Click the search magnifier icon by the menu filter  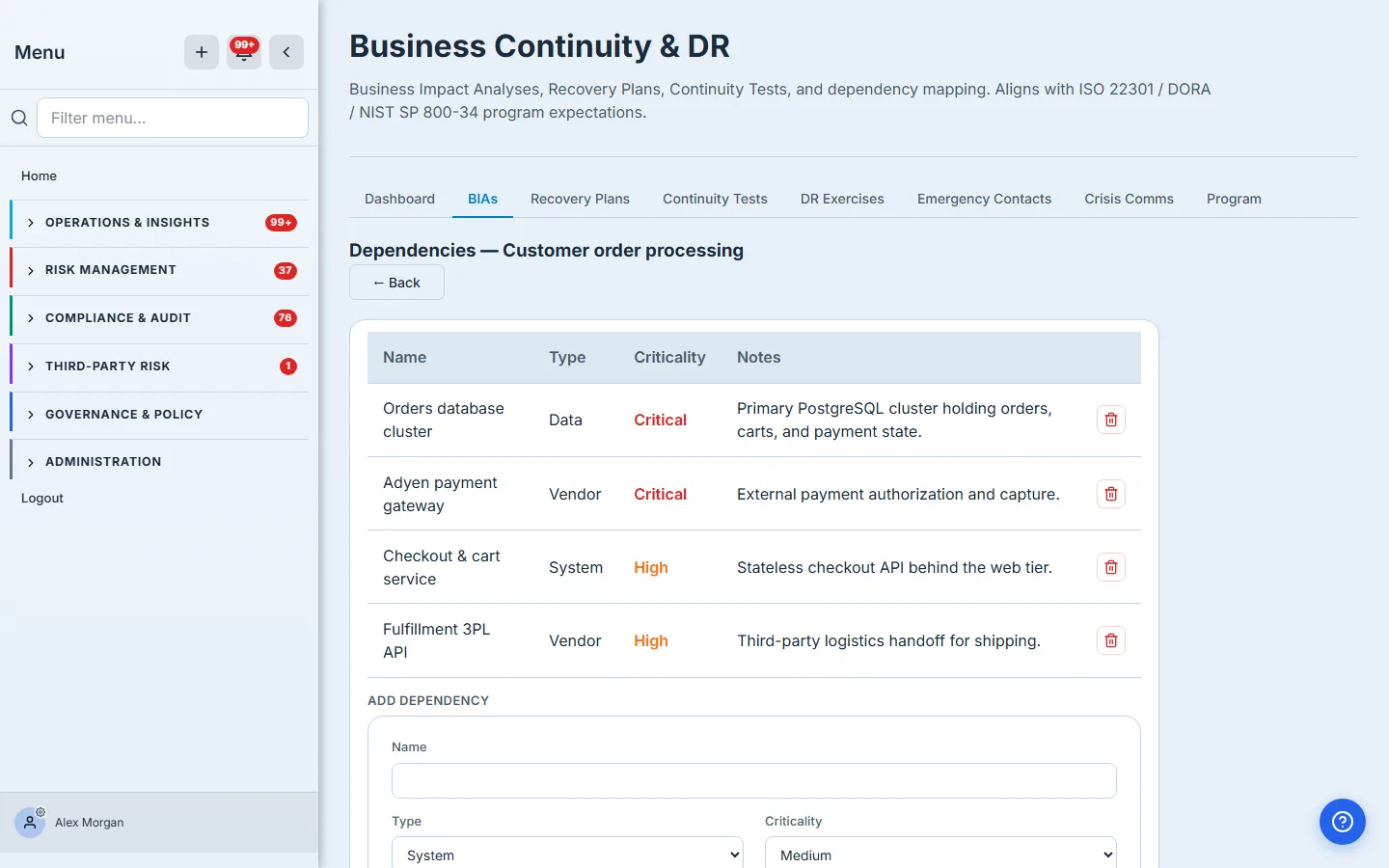[x=19, y=118]
